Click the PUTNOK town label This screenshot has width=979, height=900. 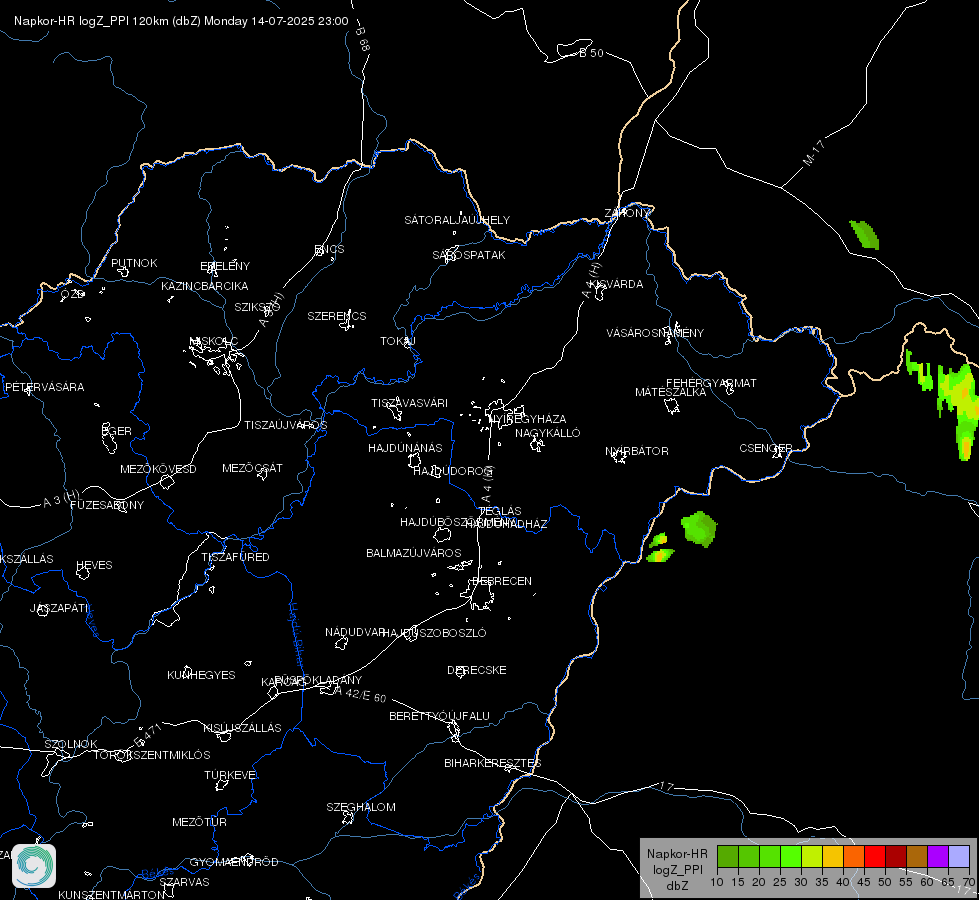(x=134, y=263)
